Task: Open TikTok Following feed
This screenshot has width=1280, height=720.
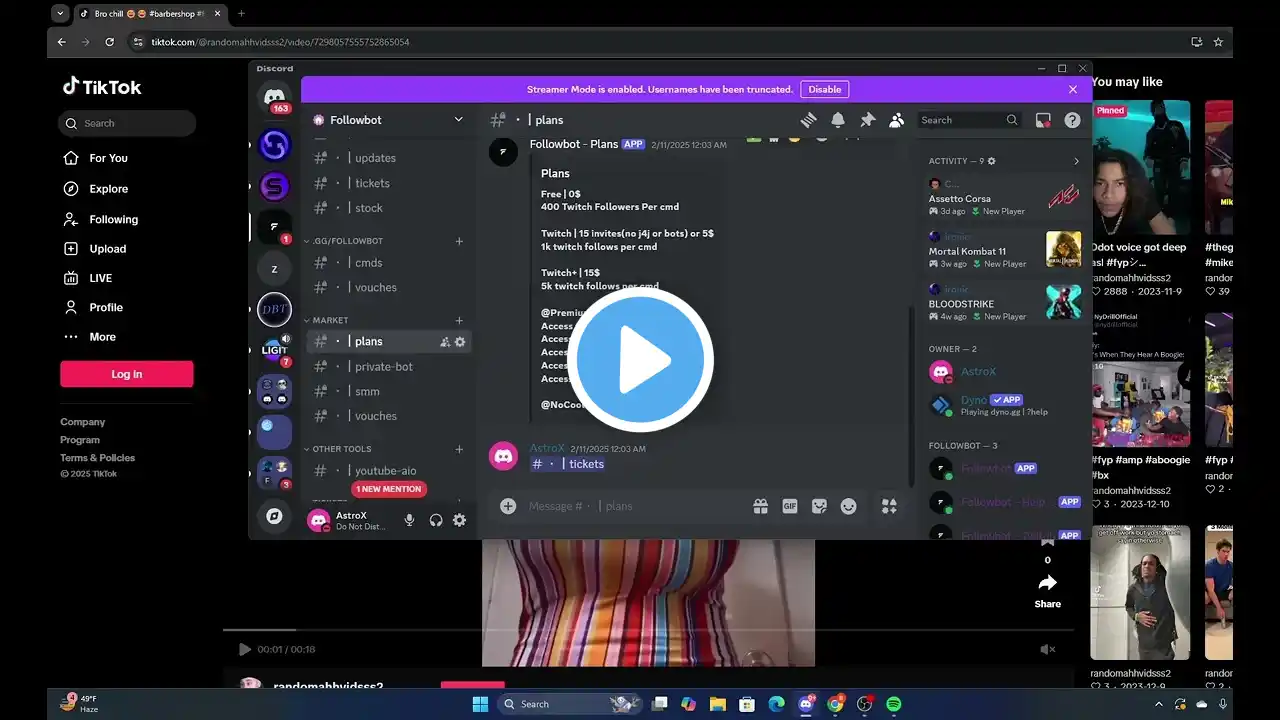Action: pos(100,219)
